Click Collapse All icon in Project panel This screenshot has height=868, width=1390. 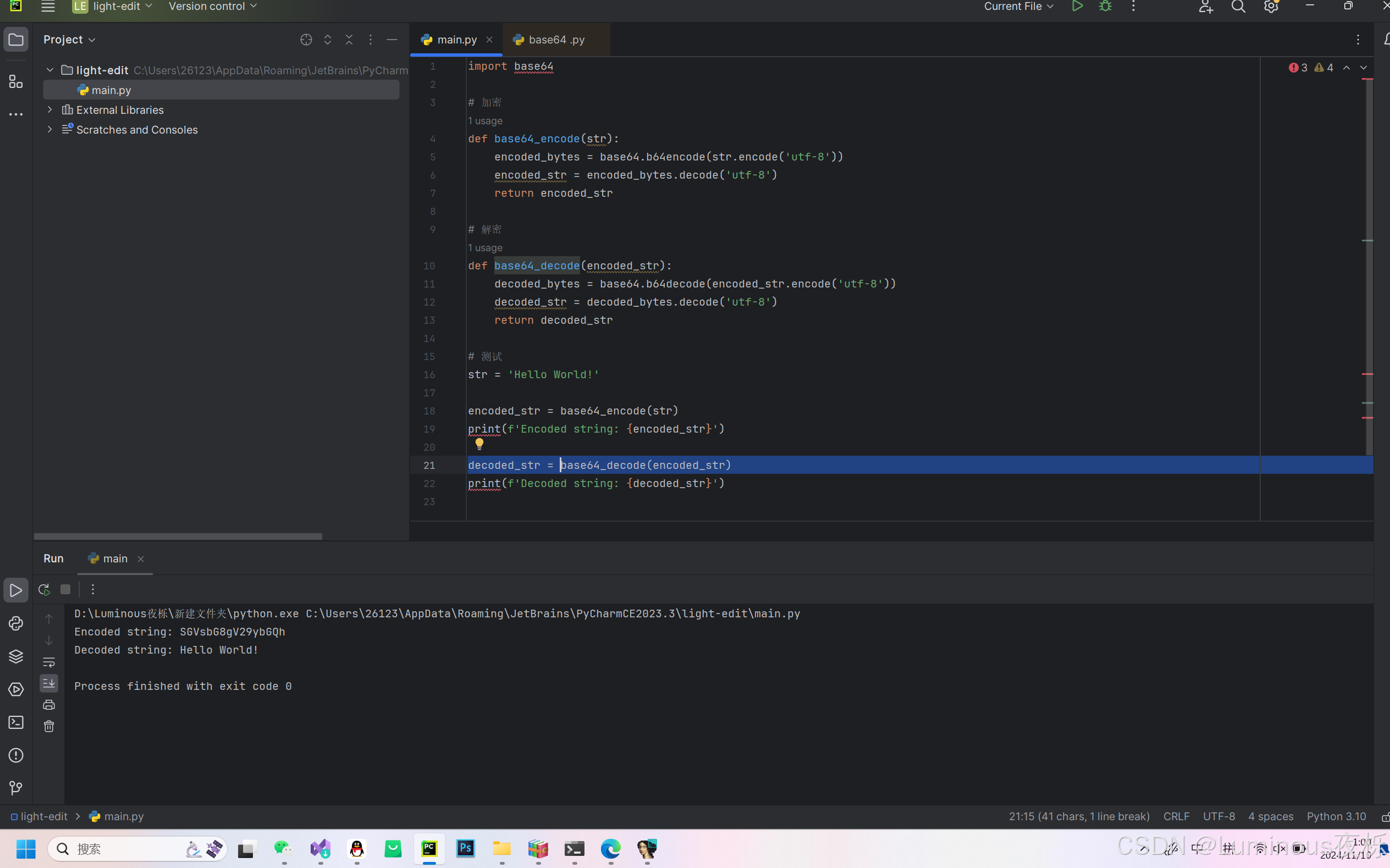[x=349, y=40]
